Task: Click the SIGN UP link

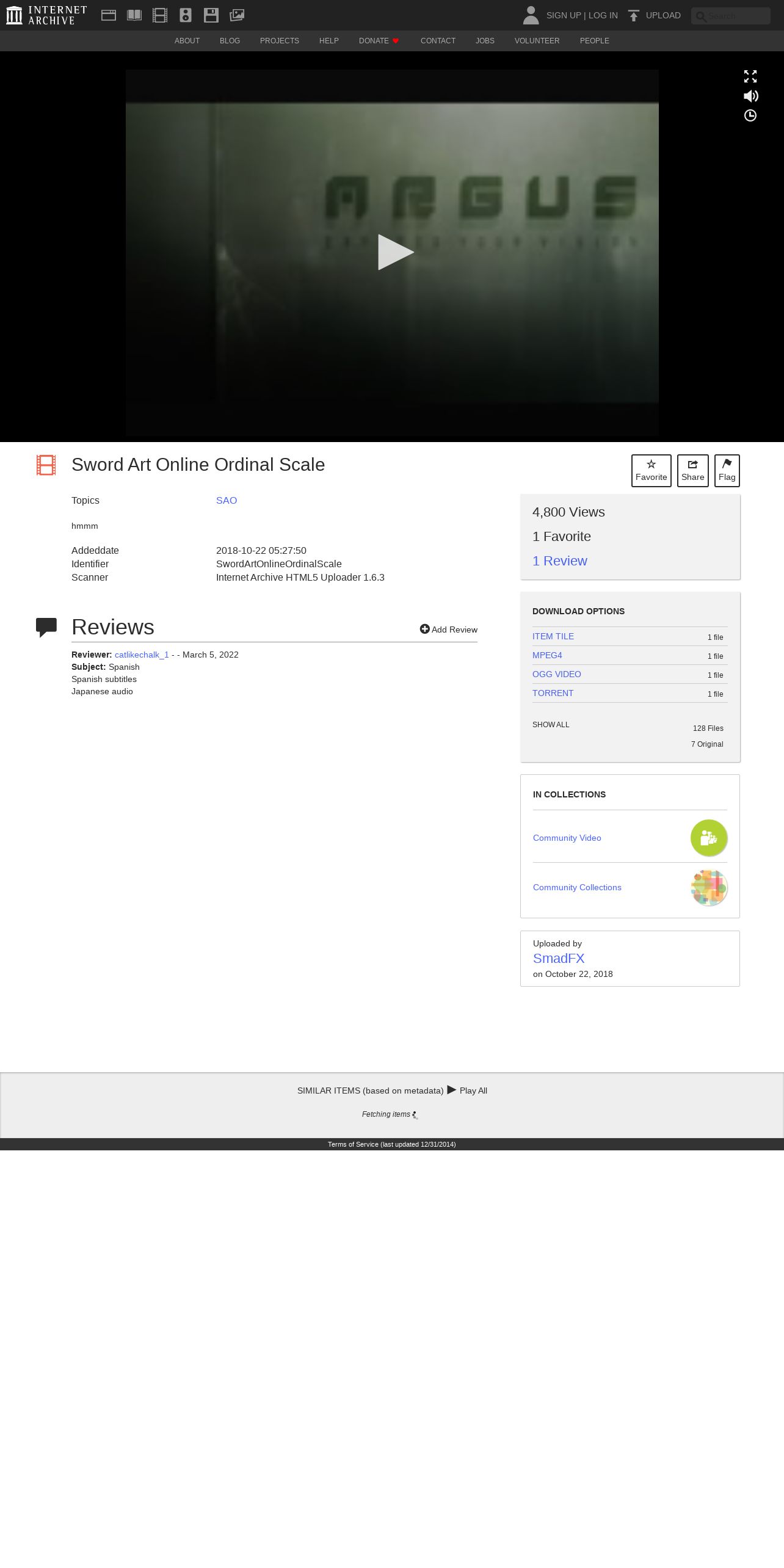Action: (x=564, y=15)
